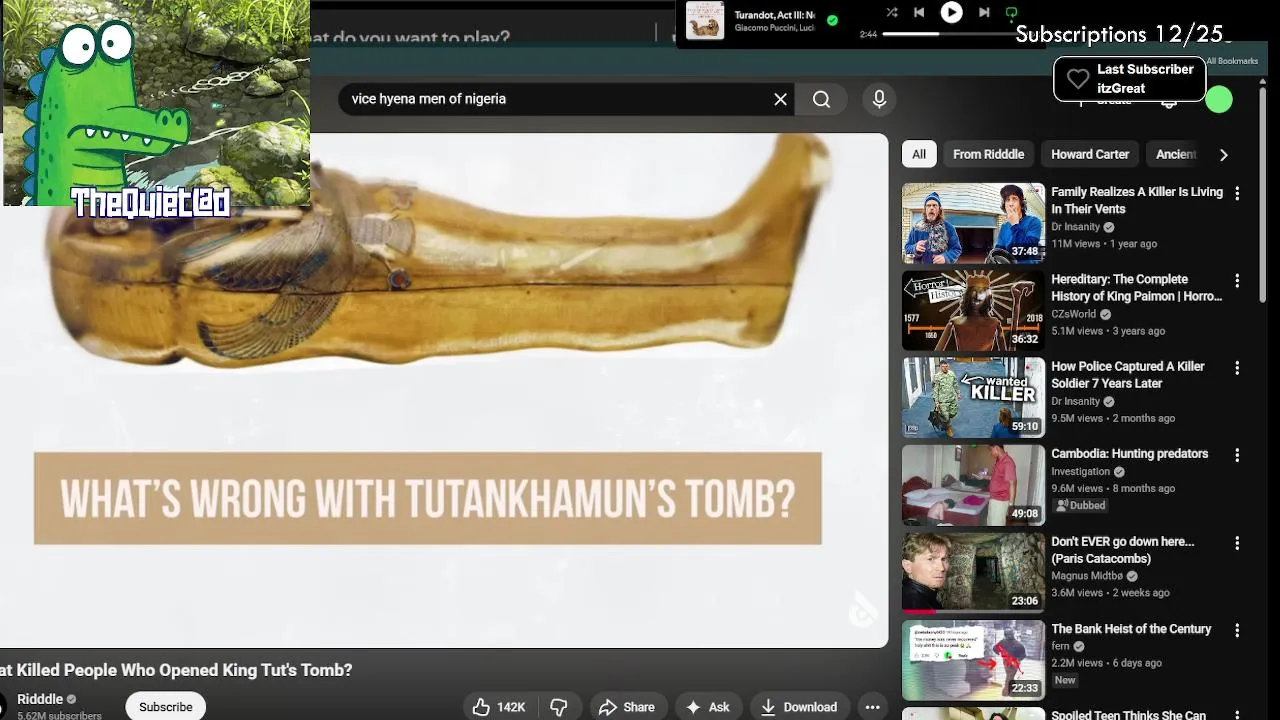Click title 'Cambodia: Hunting predators'

click(x=1129, y=454)
